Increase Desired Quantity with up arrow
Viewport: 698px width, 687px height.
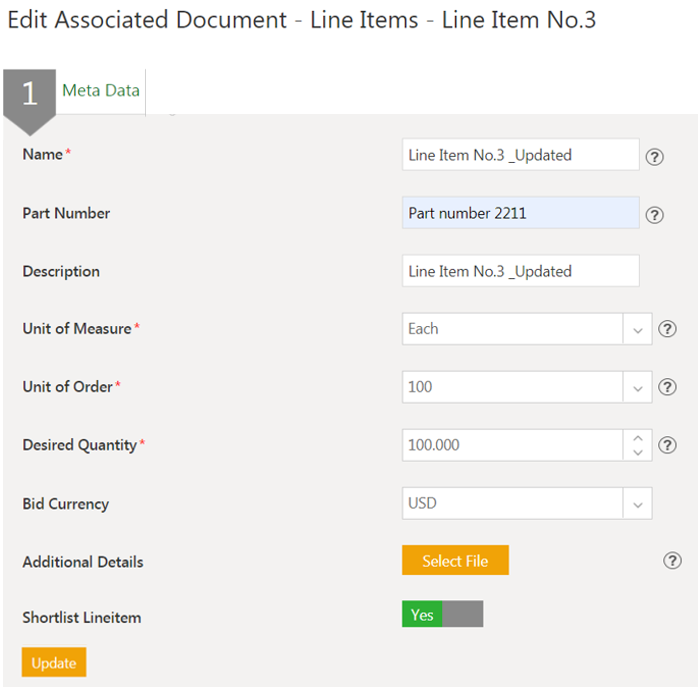pyautogui.click(x=638, y=437)
